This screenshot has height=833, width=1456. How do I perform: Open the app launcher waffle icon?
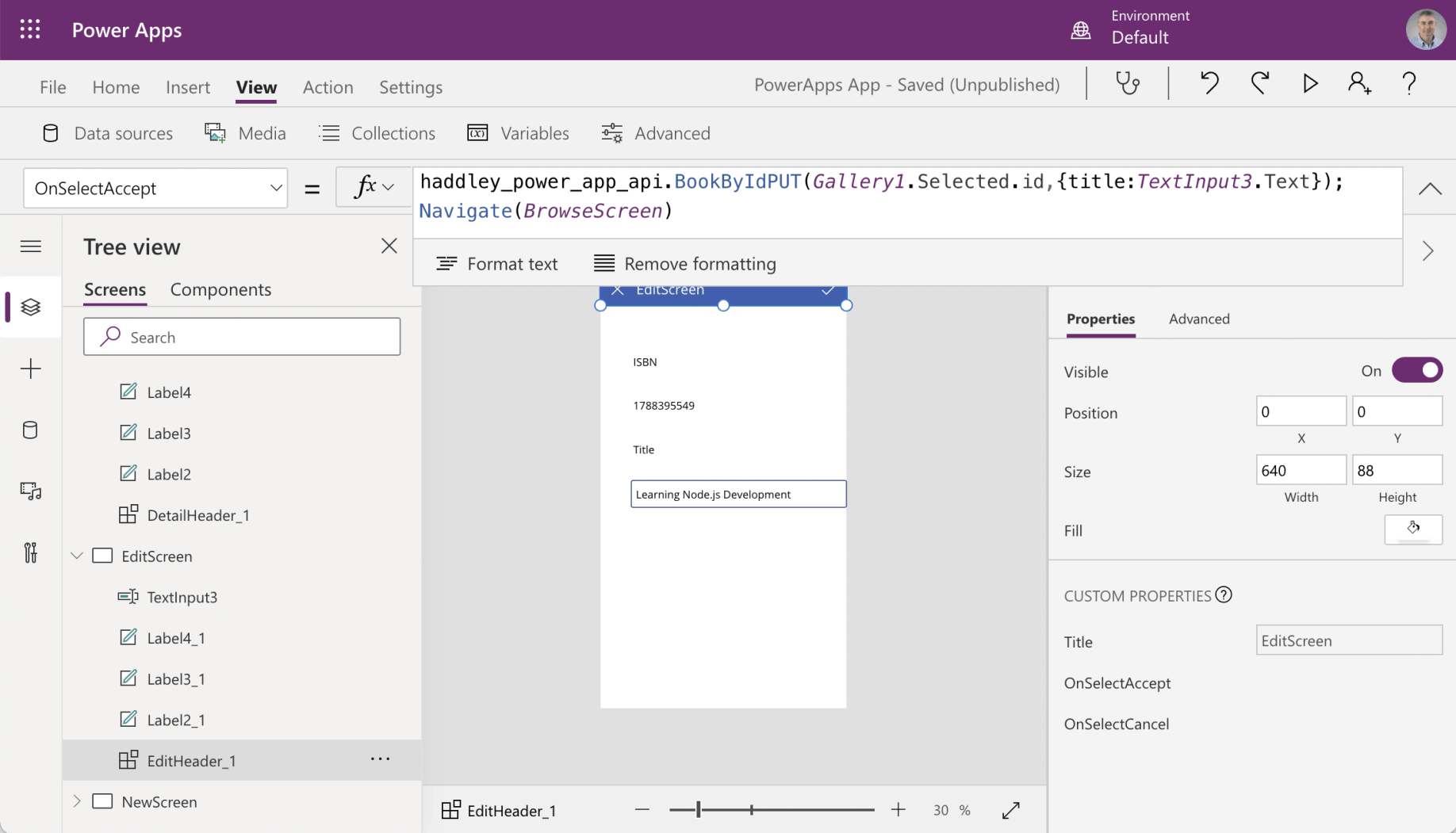(x=30, y=30)
